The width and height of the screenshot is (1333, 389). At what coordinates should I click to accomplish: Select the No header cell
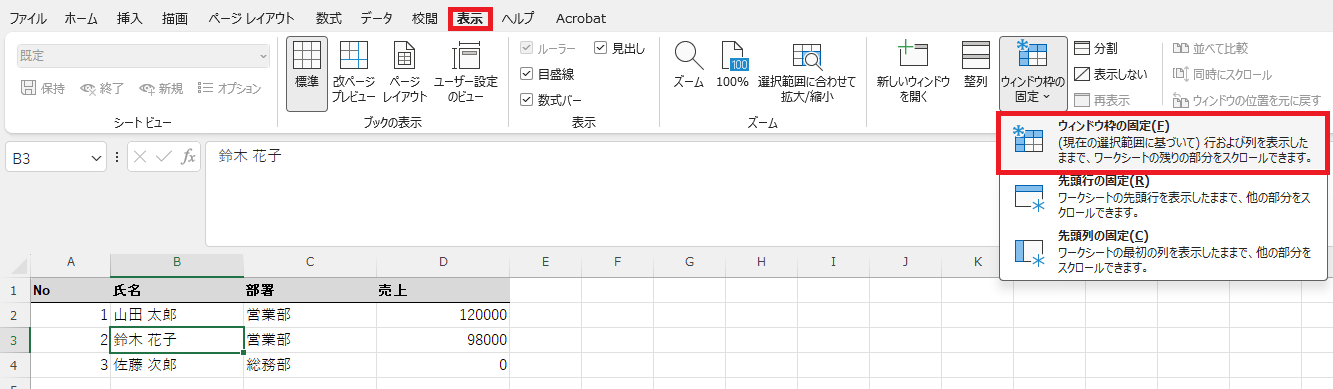tap(70, 290)
